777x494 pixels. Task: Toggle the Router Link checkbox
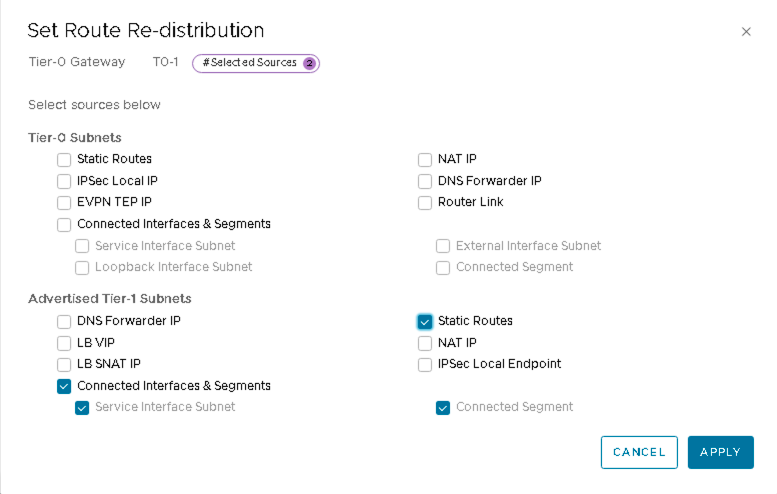pyautogui.click(x=425, y=202)
